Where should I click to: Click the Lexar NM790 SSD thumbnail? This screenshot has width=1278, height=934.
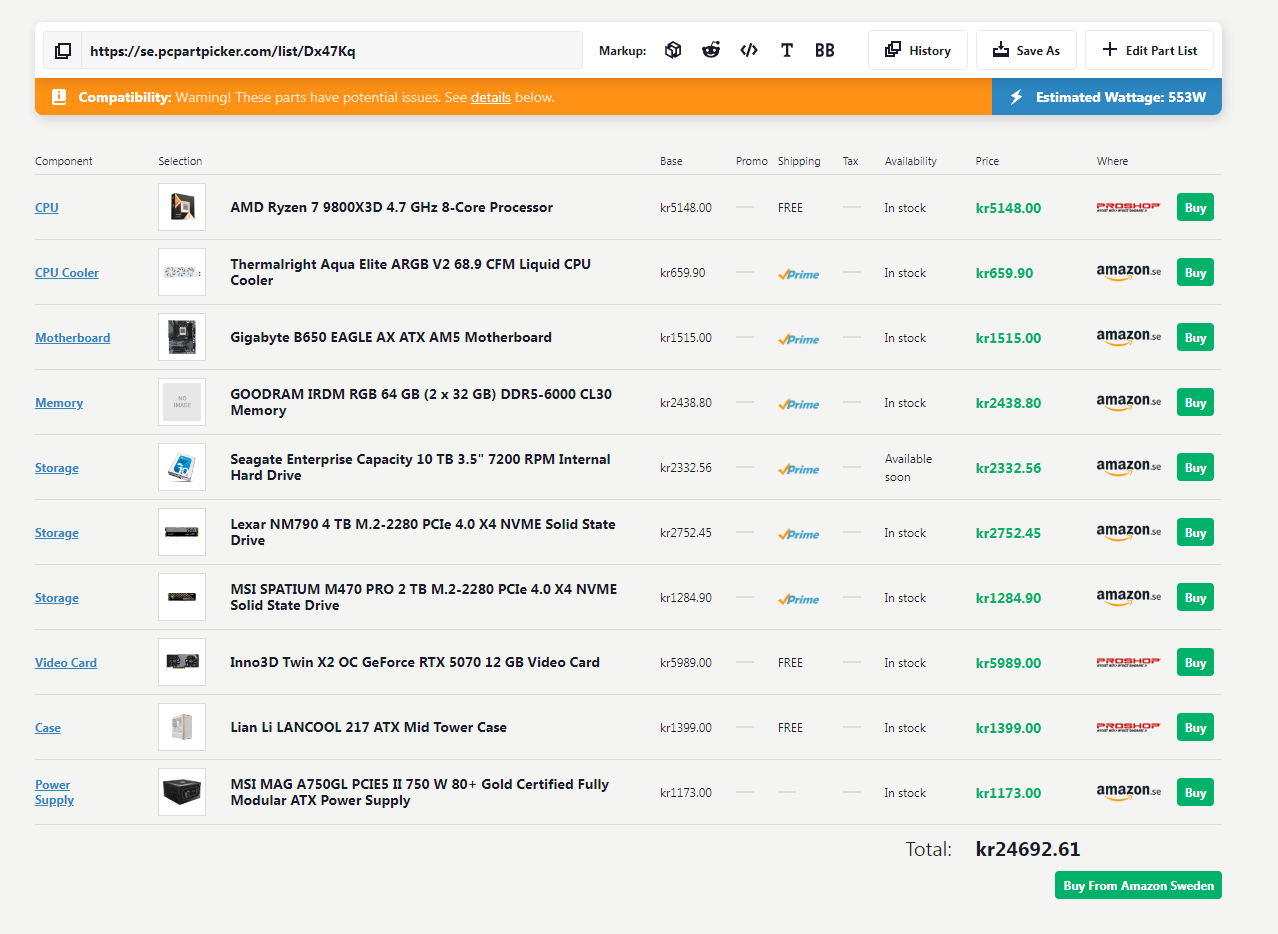(x=182, y=532)
